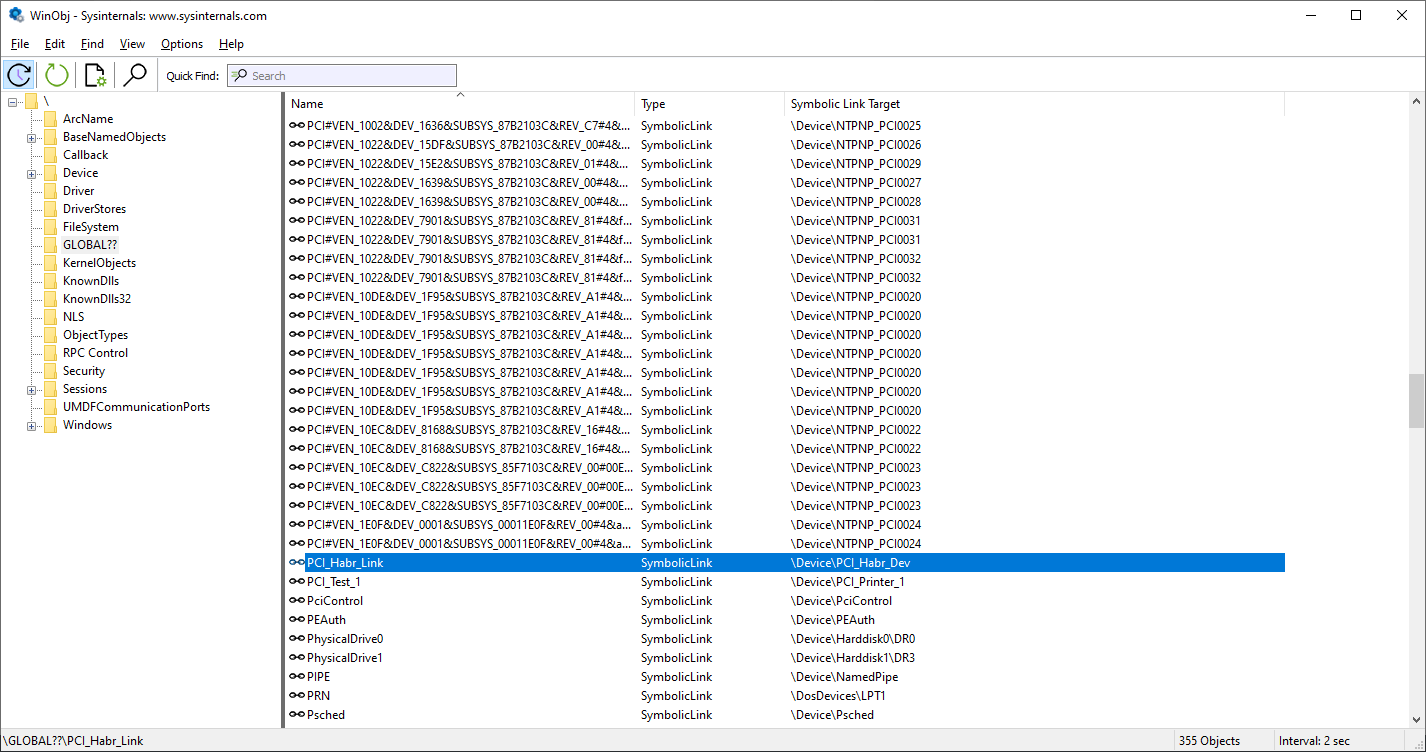Click the Interval: 2 sec status entry
Viewport: 1426px width, 752px height.
point(1315,741)
